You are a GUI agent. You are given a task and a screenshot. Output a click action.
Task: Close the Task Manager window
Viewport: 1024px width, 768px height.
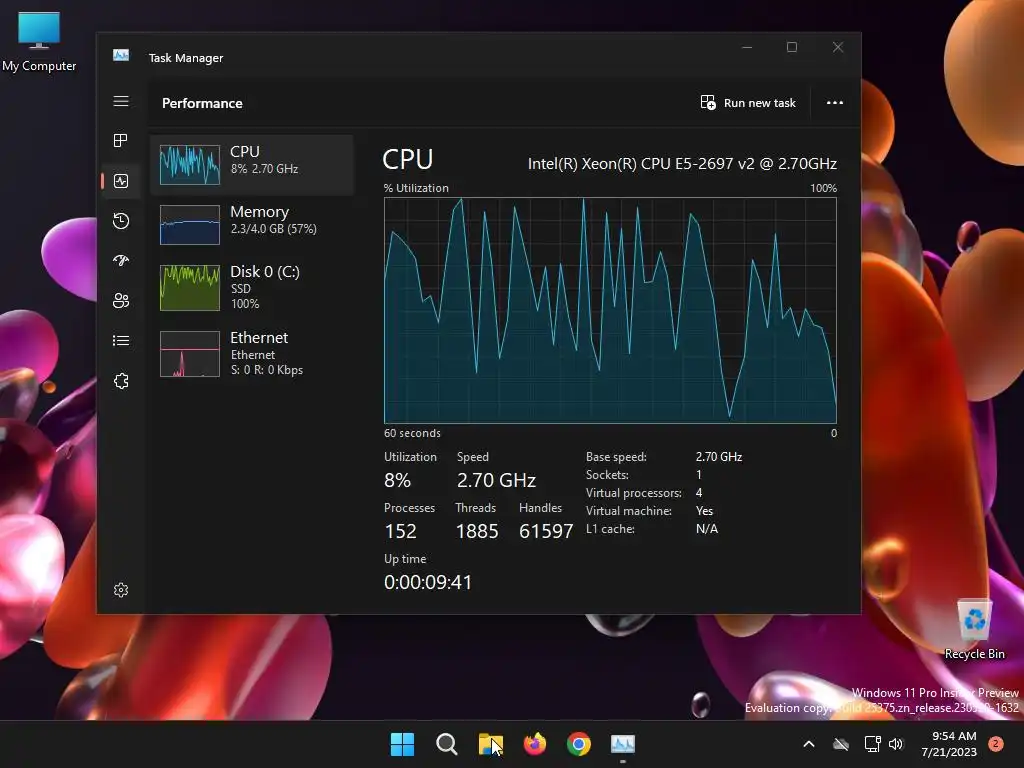838,47
